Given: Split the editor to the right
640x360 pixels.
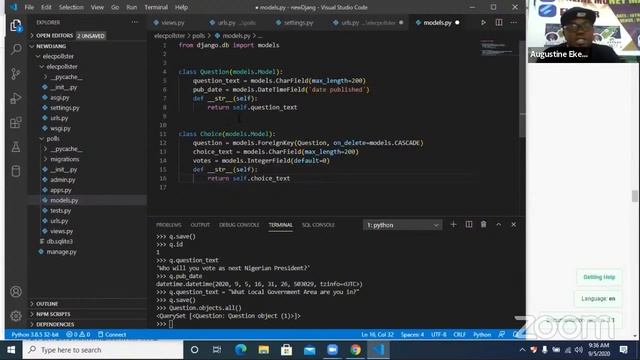Looking at the screenshot, I should click(499, 22).
